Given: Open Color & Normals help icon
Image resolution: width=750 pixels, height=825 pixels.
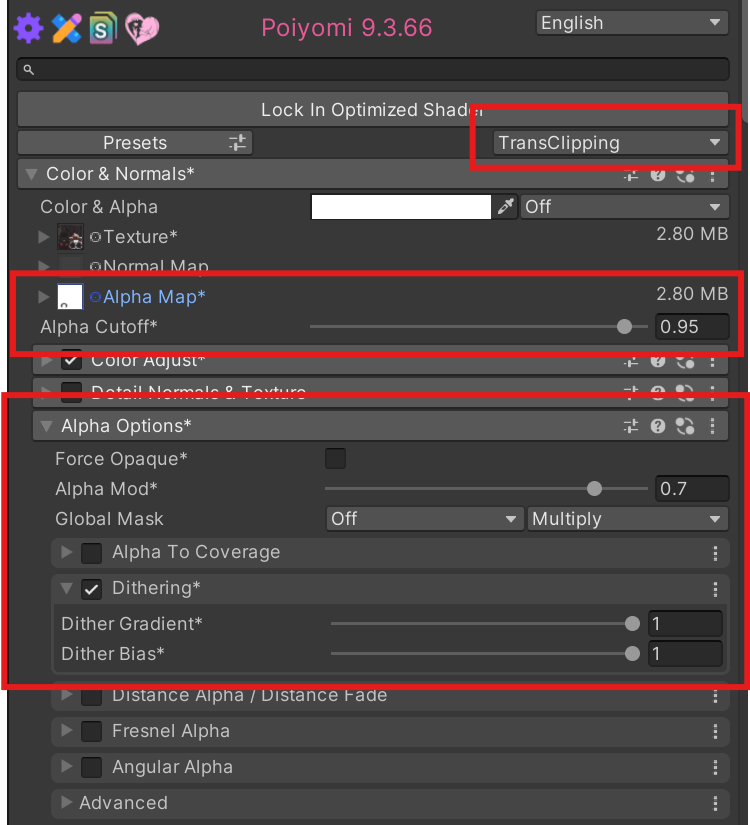Looking at the screenshot, I should pos(657,175).
